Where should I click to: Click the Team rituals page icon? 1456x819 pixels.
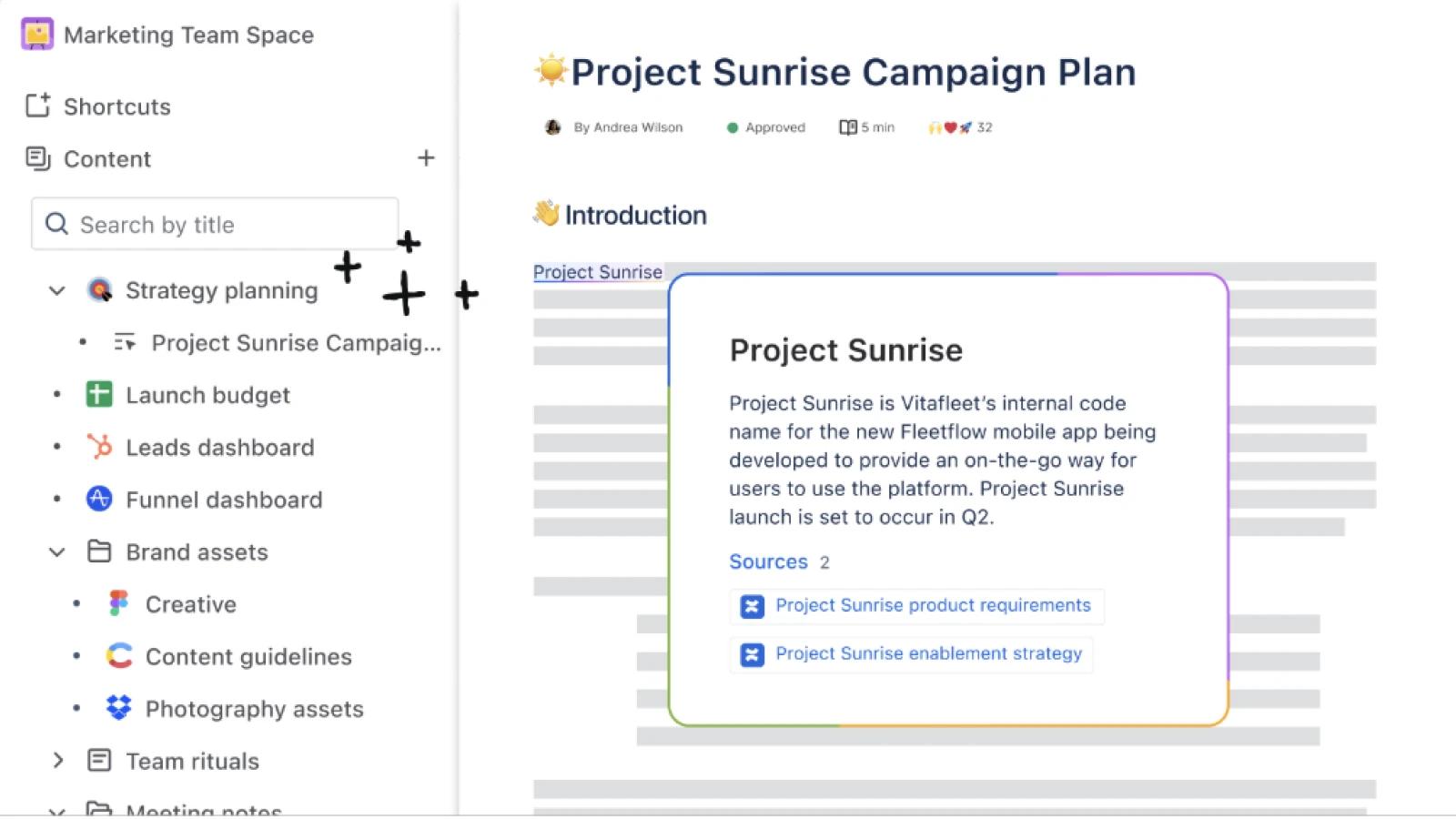tap(99, 761)
